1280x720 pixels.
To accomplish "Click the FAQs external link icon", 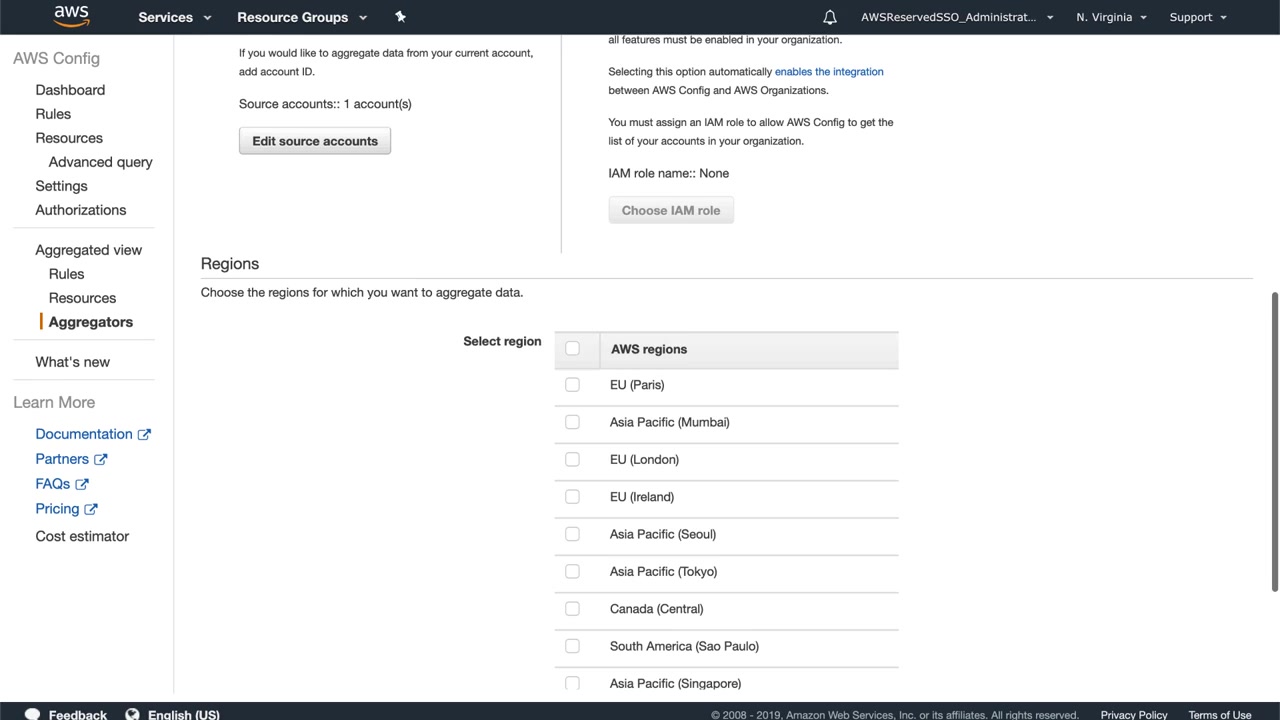I will pyautogui.click(x=82, y=484).
